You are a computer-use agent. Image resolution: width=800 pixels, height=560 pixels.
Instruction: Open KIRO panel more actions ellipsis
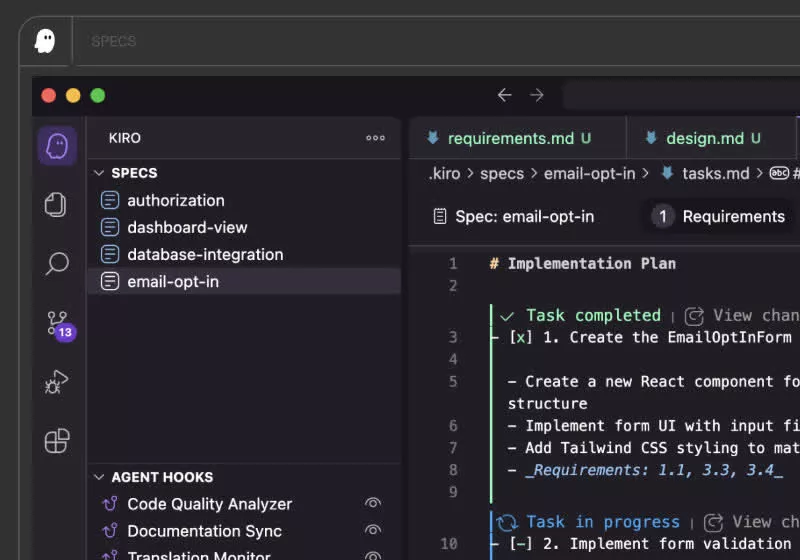point(376,138)
